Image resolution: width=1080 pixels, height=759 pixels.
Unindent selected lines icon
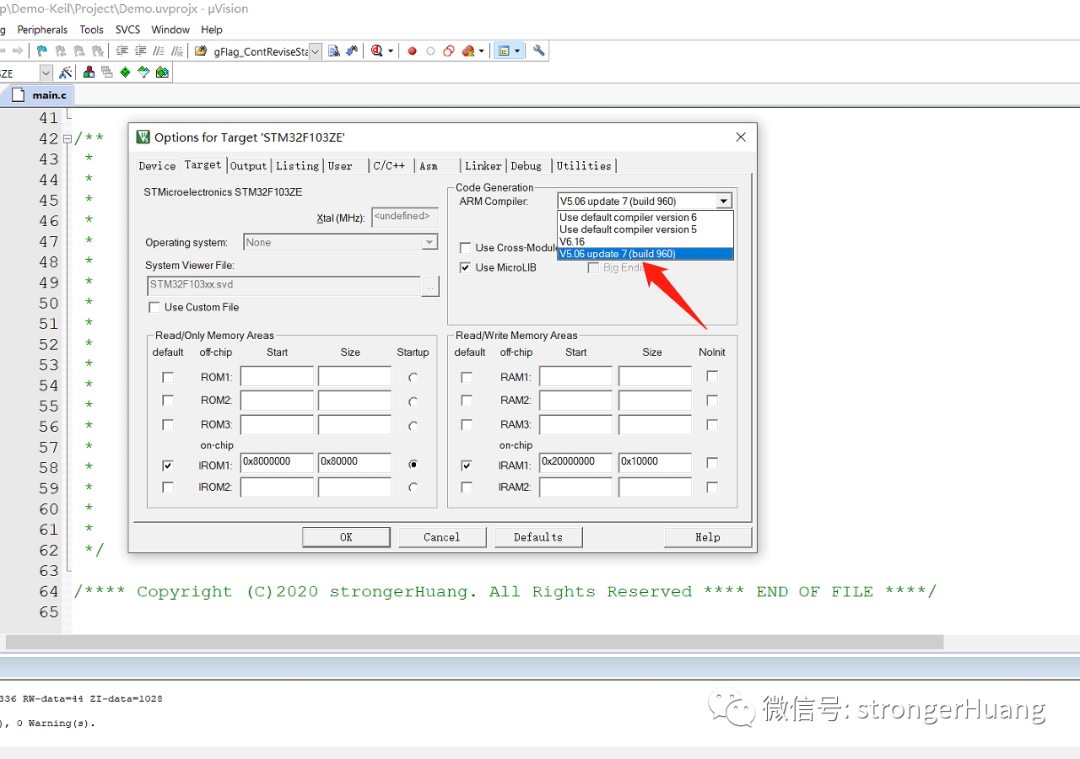pos(141,51)
